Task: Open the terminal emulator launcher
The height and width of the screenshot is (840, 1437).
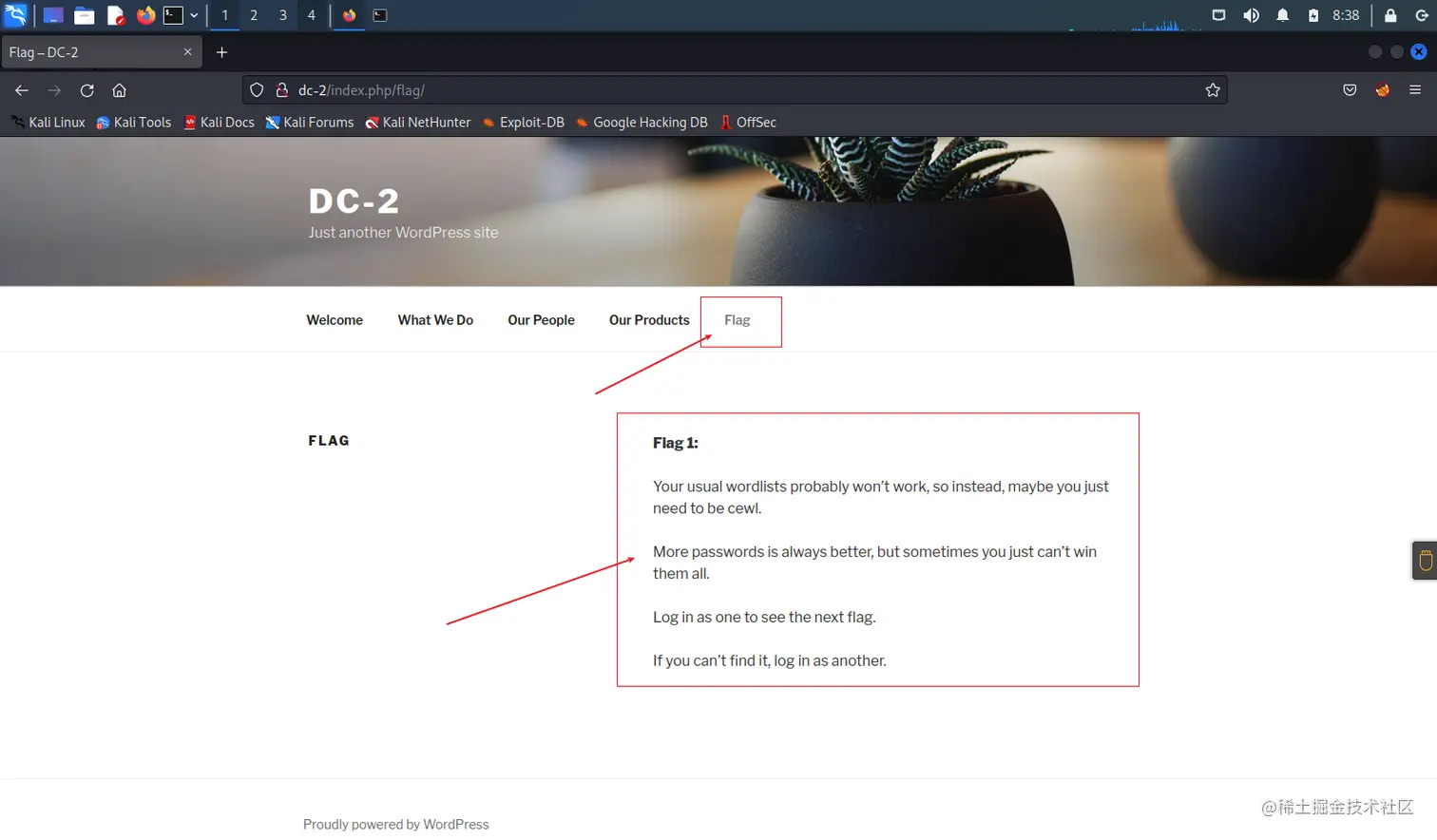Action: [173, 15]
